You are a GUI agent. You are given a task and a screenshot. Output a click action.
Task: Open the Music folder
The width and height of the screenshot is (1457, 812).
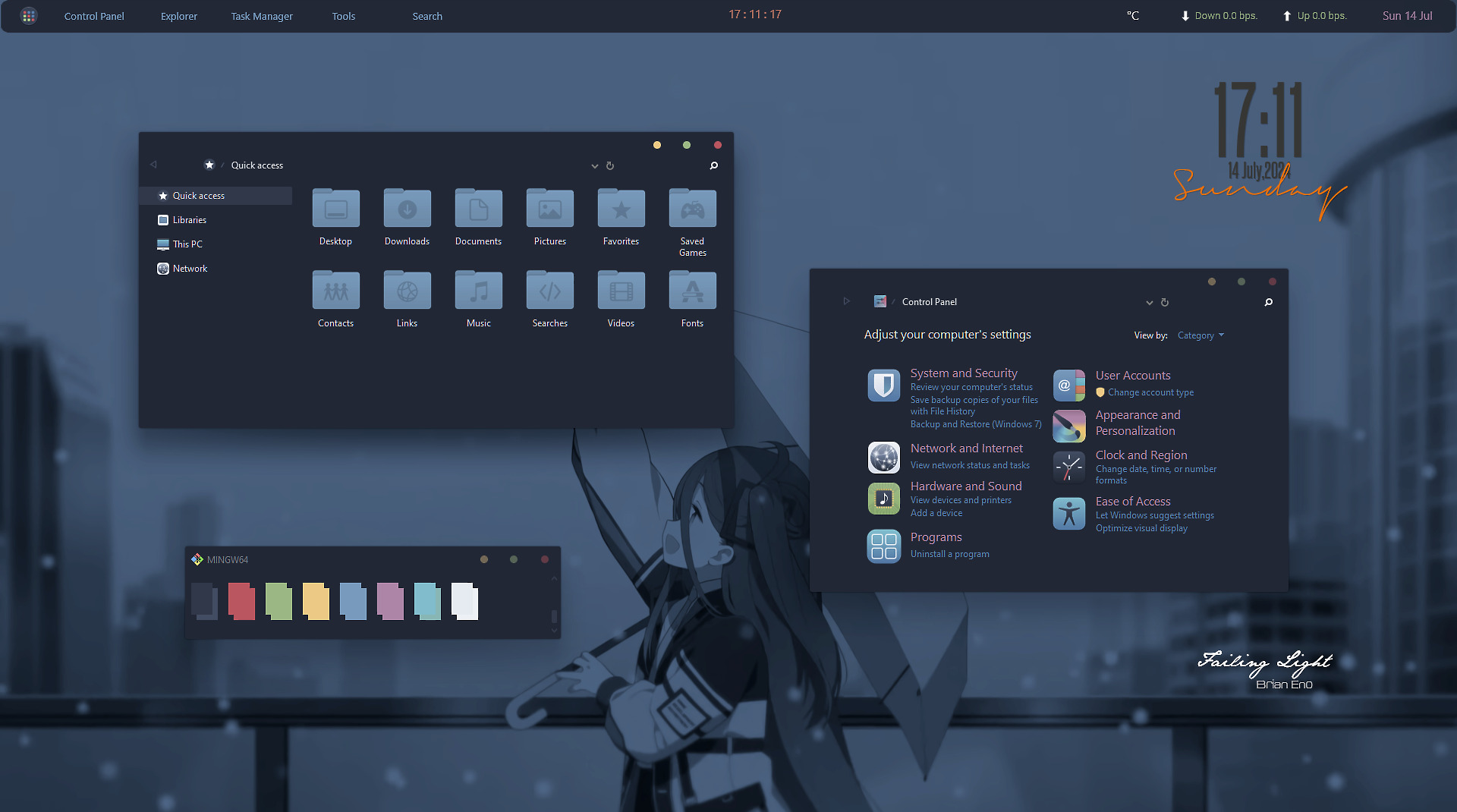(478, 289)
